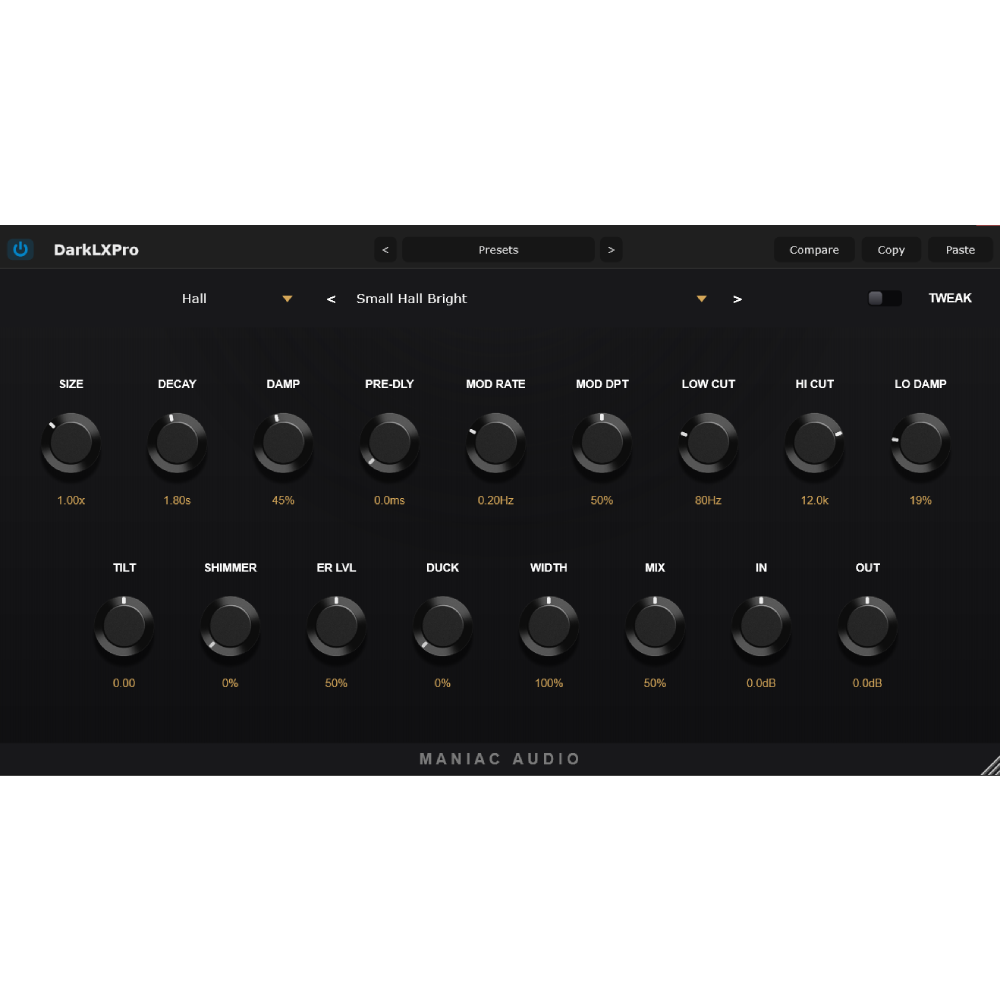Enable the TWEAK switch
This screenshot has width=1000, height=1000.
(885, 298)
